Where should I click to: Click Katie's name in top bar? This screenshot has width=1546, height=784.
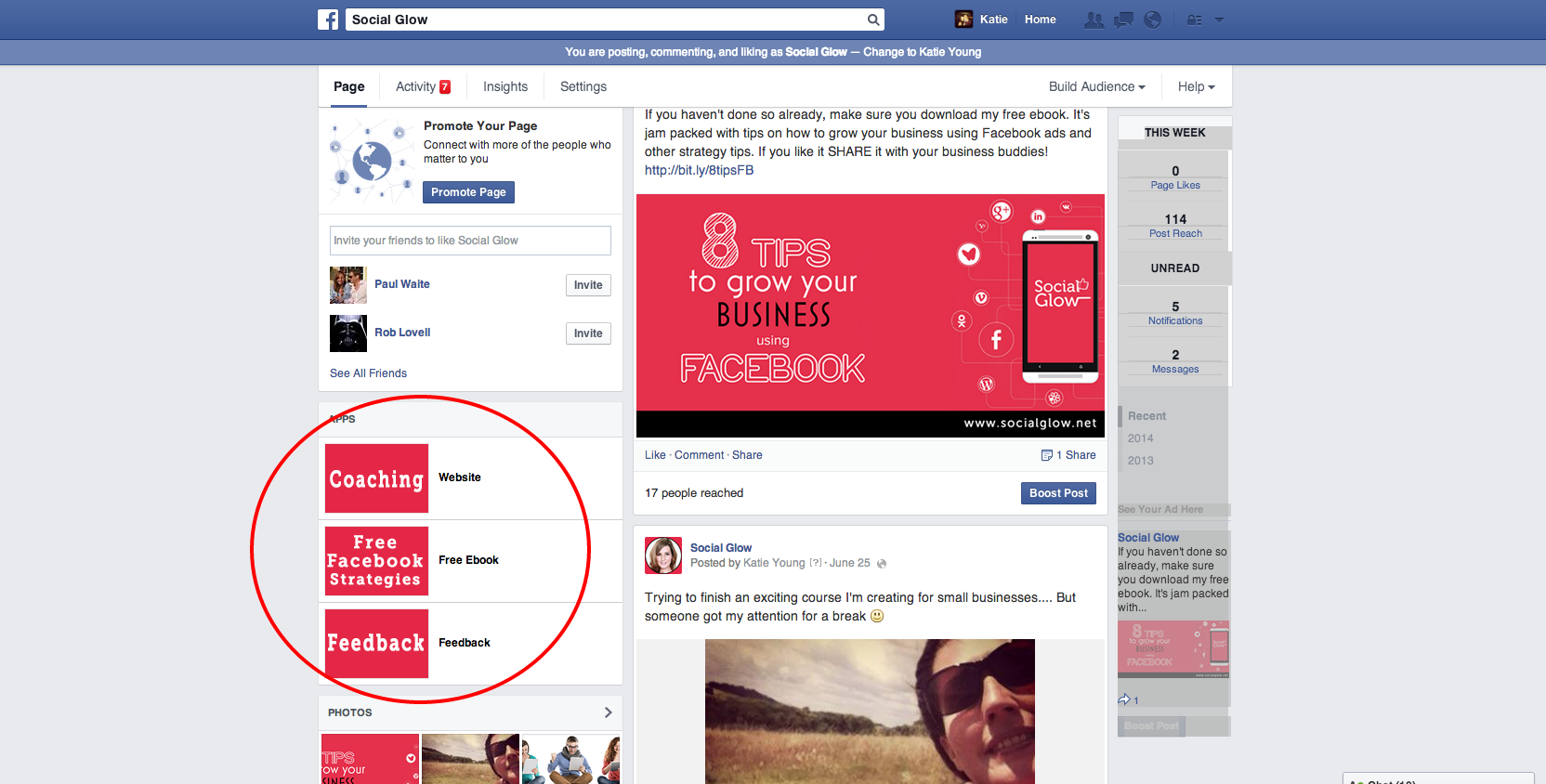coord(994,20)
